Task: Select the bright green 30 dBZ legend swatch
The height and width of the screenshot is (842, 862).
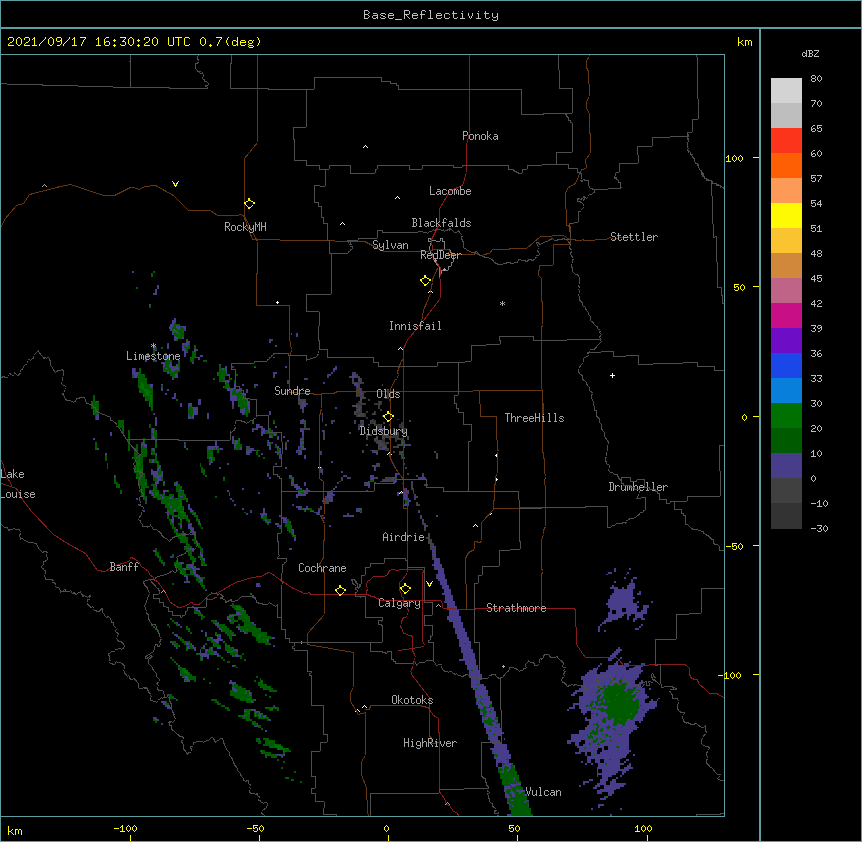Action: coord(786,416)
